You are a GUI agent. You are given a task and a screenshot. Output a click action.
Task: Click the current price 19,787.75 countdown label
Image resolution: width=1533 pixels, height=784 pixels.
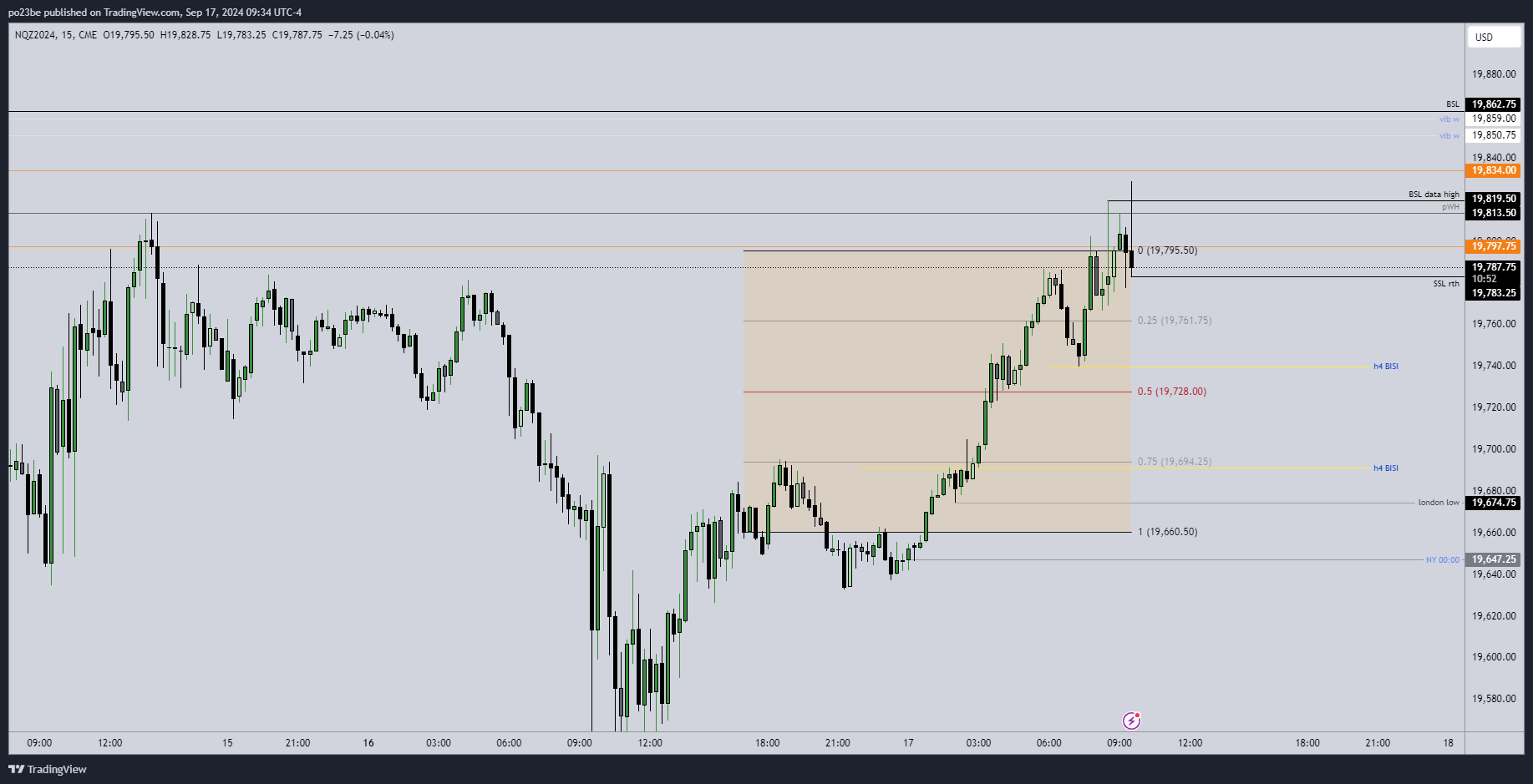[x=1493, y=273]
